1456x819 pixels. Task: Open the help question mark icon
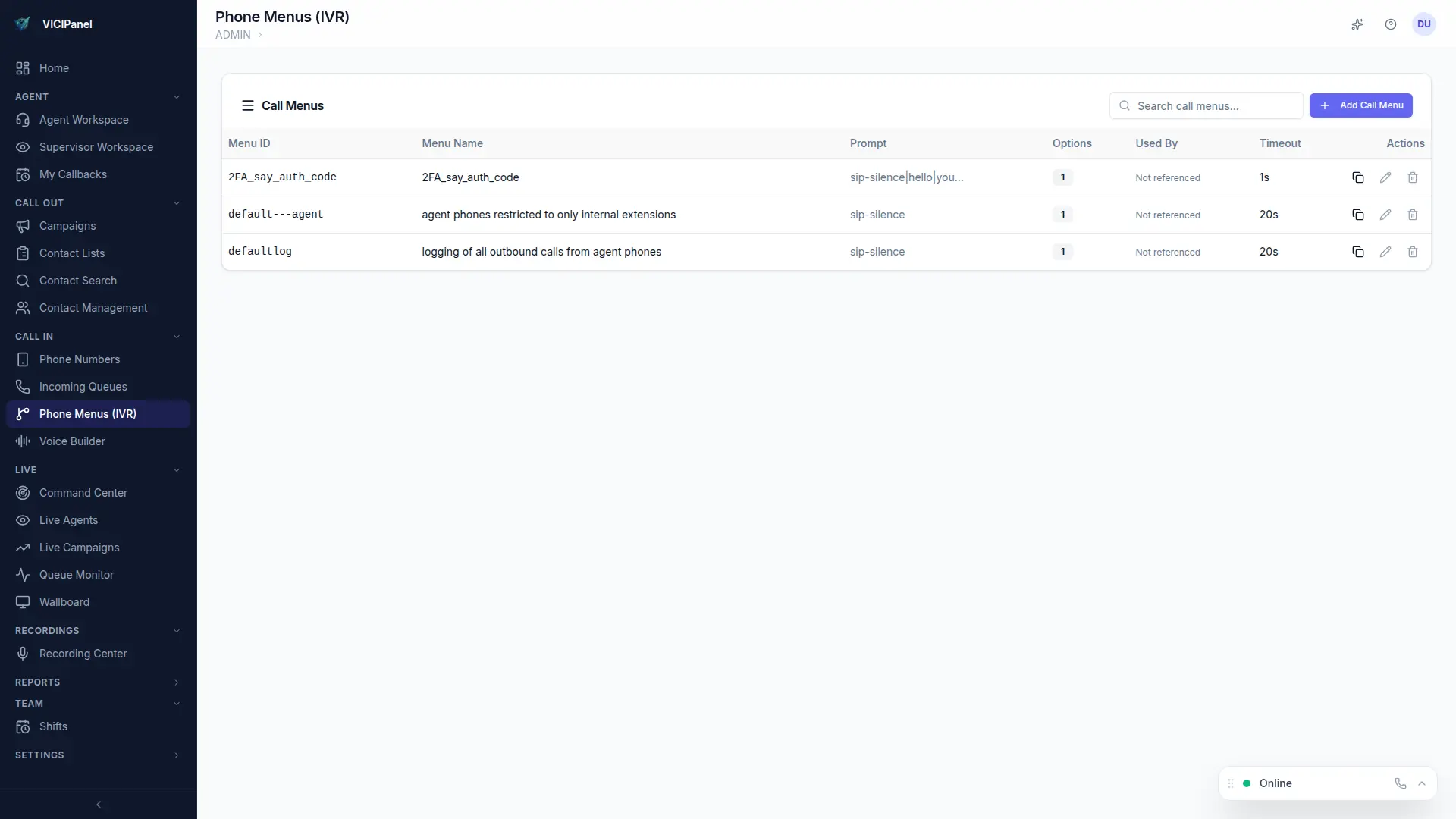(x=1391, y=24)
